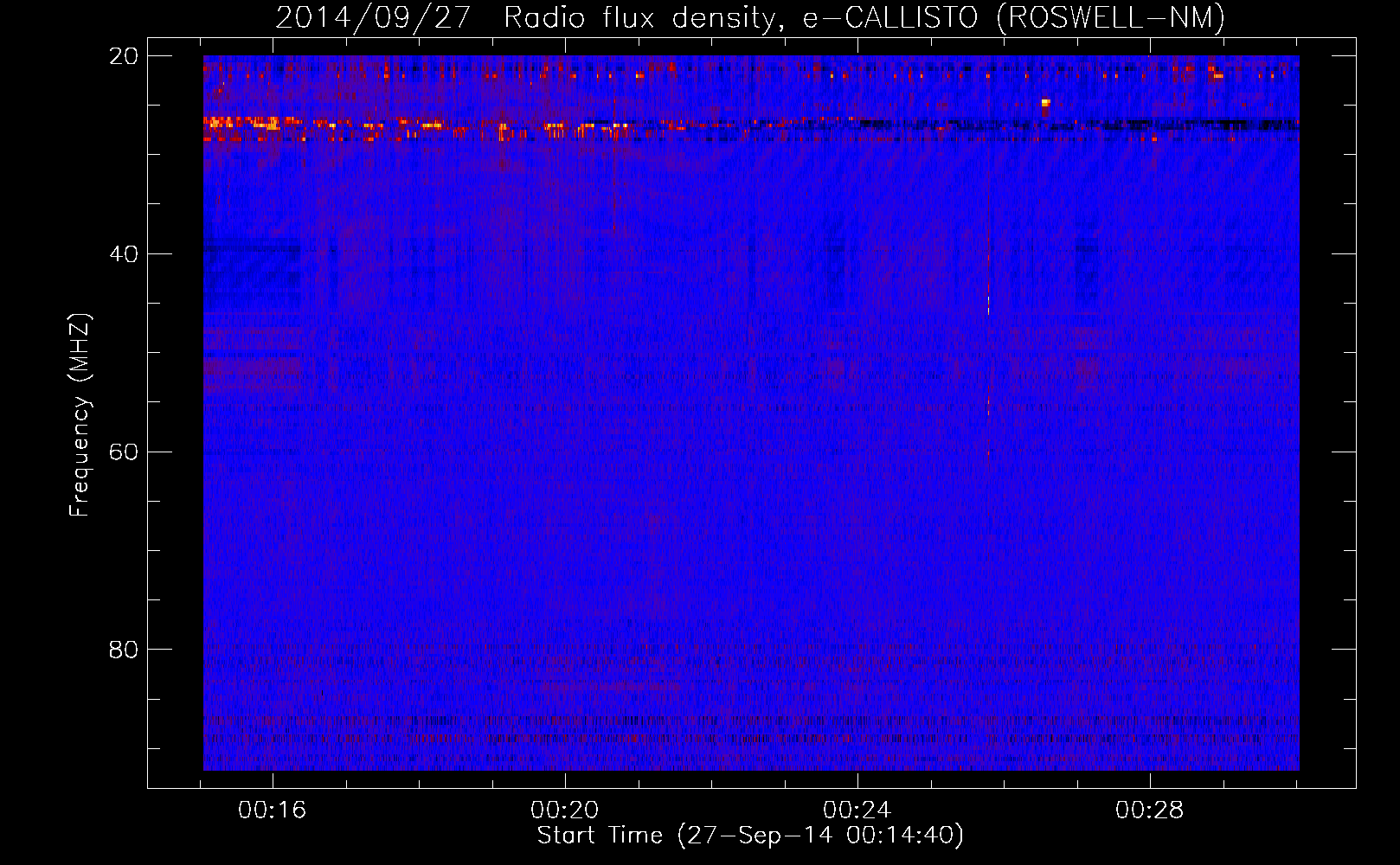
Task: Click the 60 frequency tick label
Action: coord(123,452)
